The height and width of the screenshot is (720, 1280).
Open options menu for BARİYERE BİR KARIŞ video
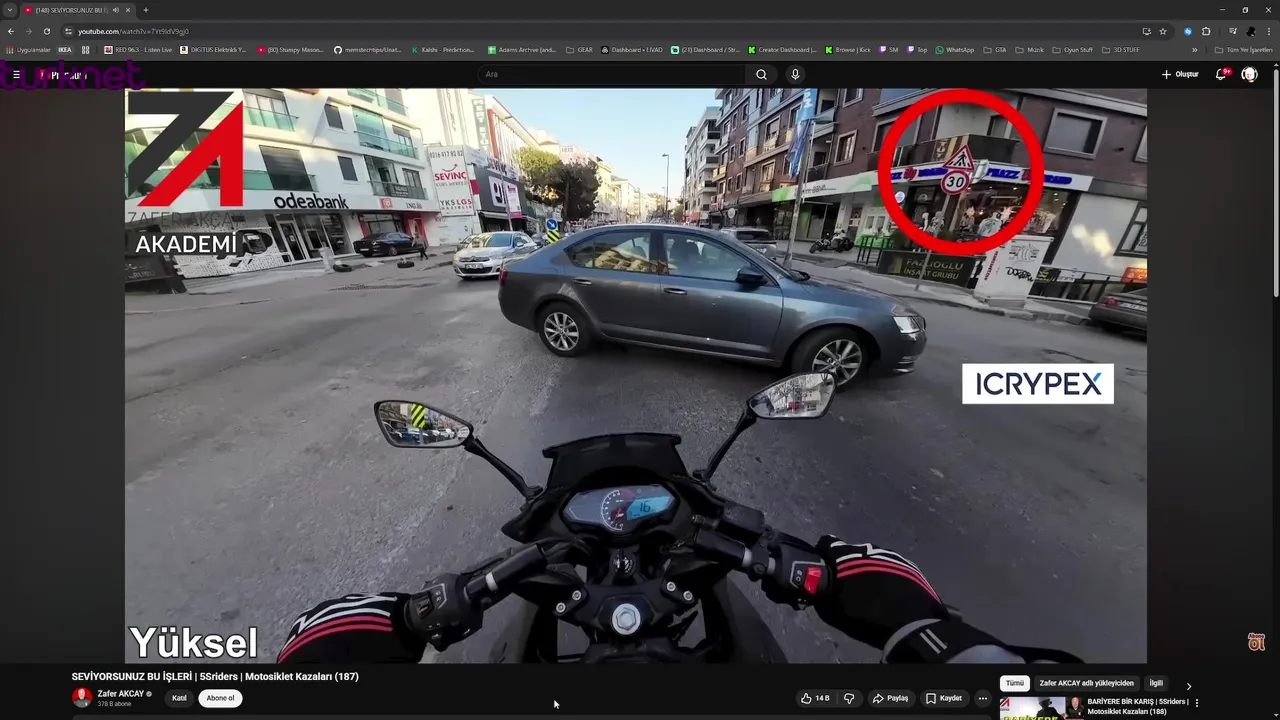(x=1197, y=703)
